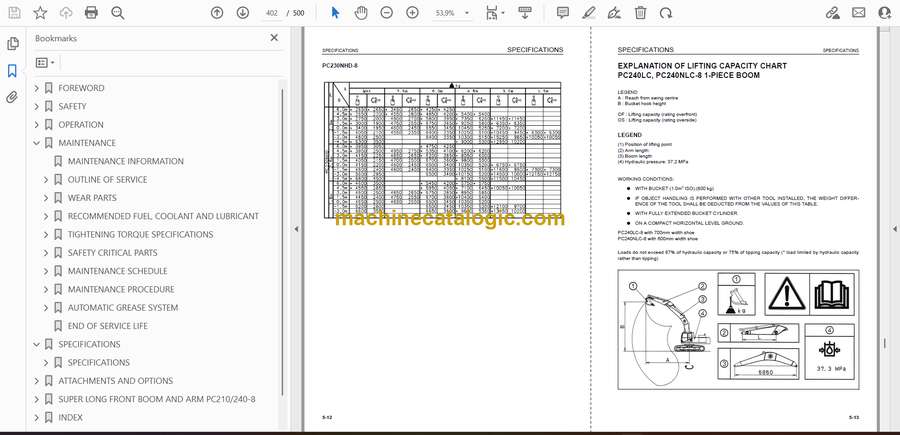Open AUTOMATIC GREASE SYSTEM bookmark

[123, 308]
